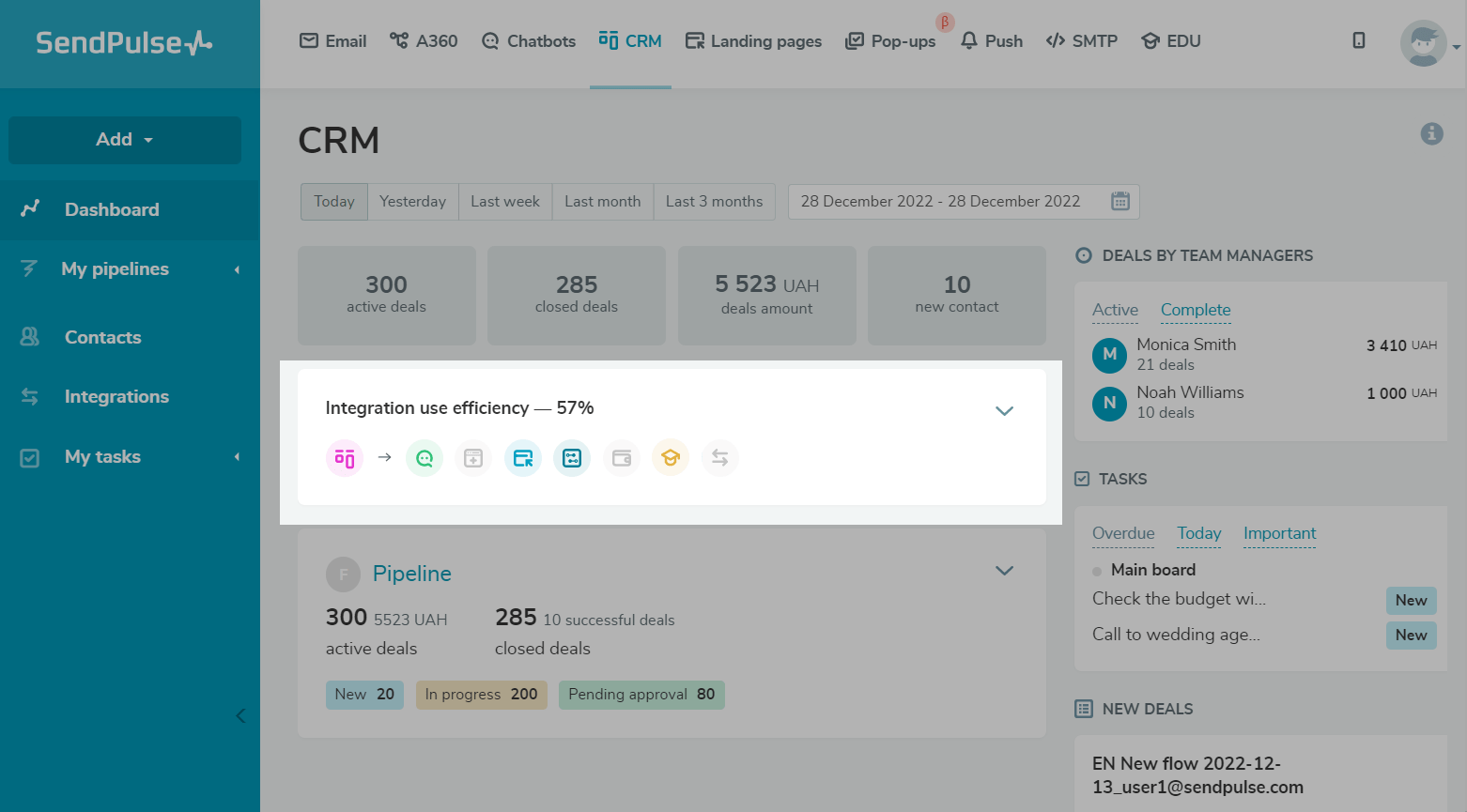Viewport: 1467px width, 812px height.
Task: Go to the Landing pages section
Action: (x=753, y=41)
